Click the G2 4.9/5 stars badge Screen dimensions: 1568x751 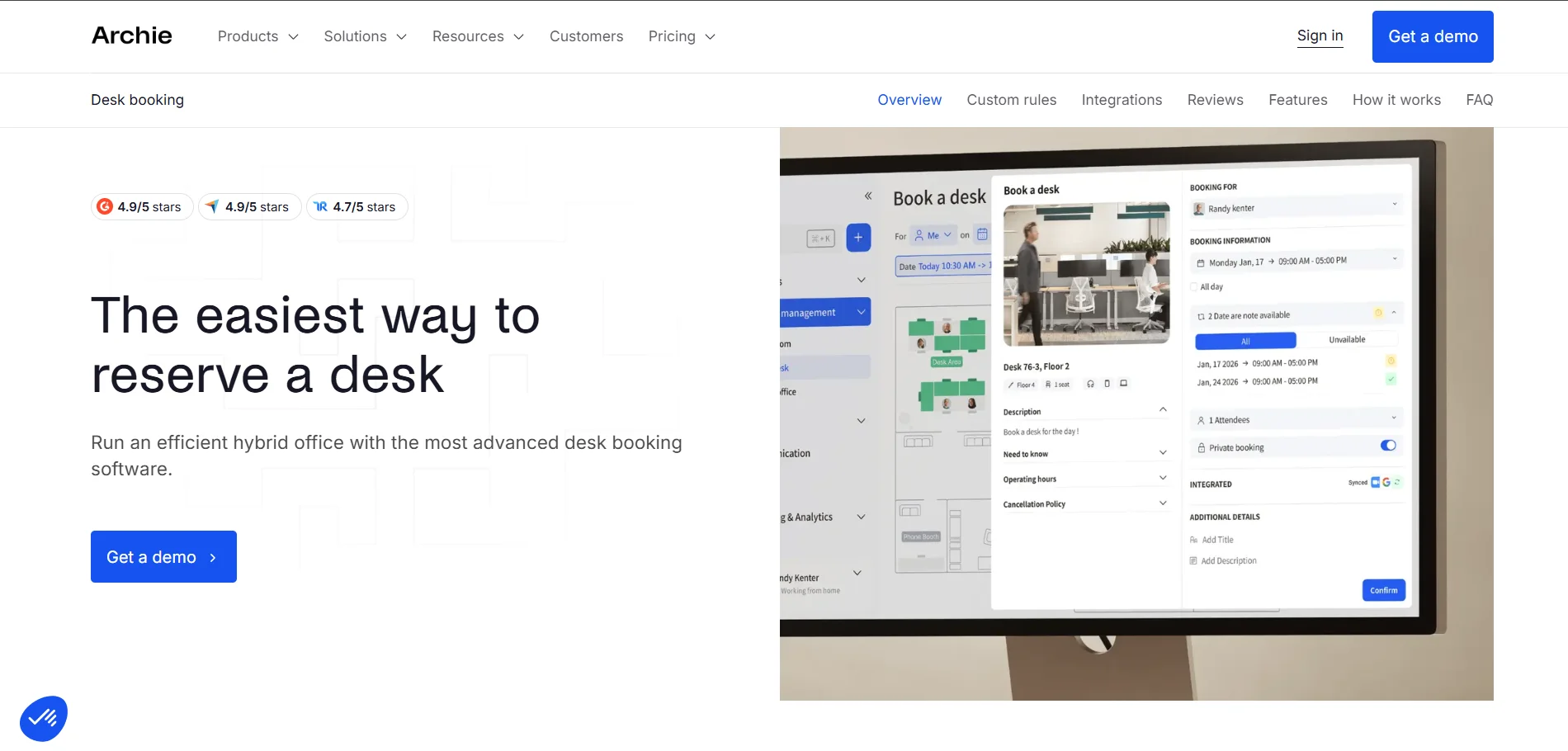click(x=141, y=206)
